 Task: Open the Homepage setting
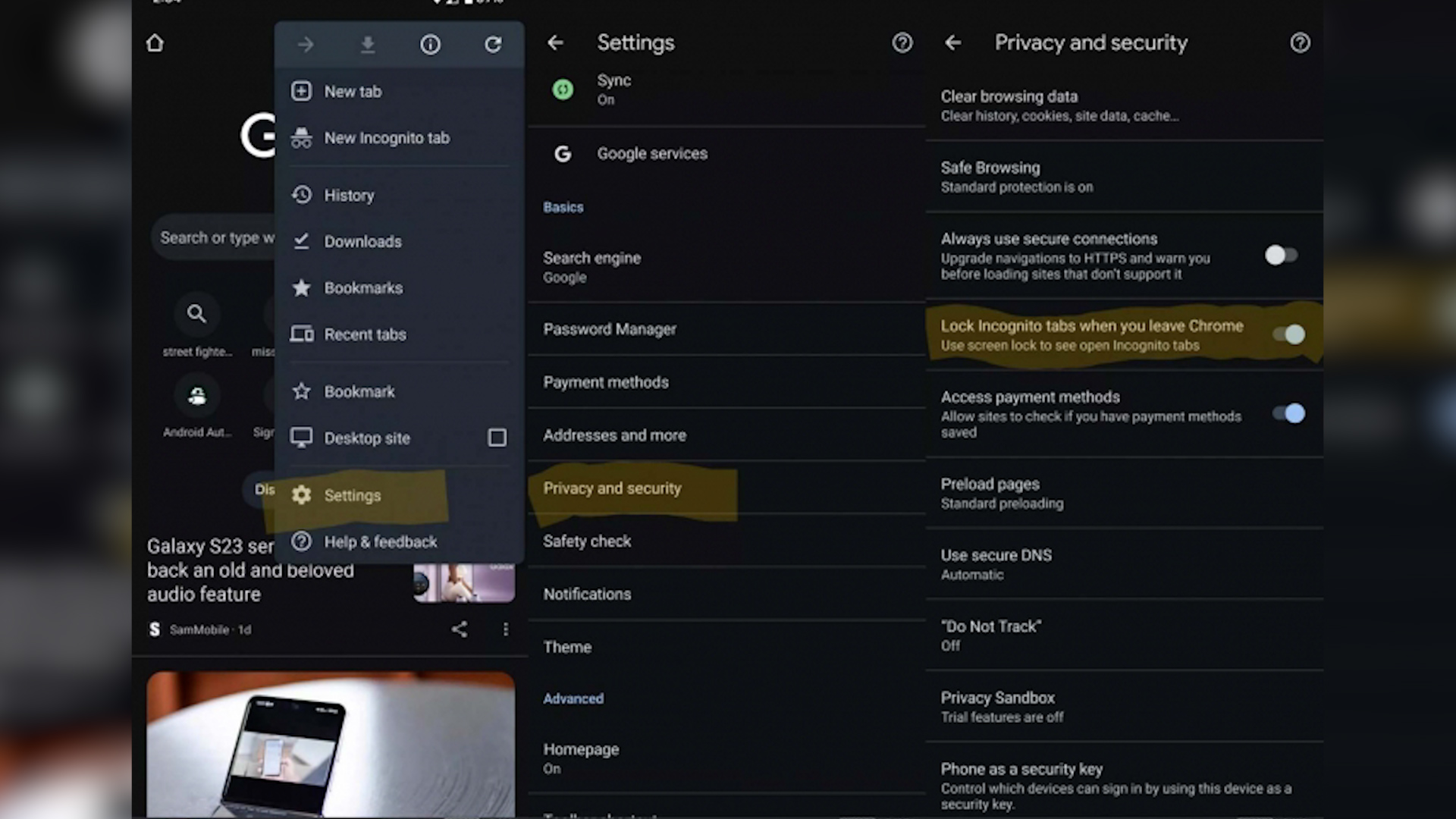point(726,758)
